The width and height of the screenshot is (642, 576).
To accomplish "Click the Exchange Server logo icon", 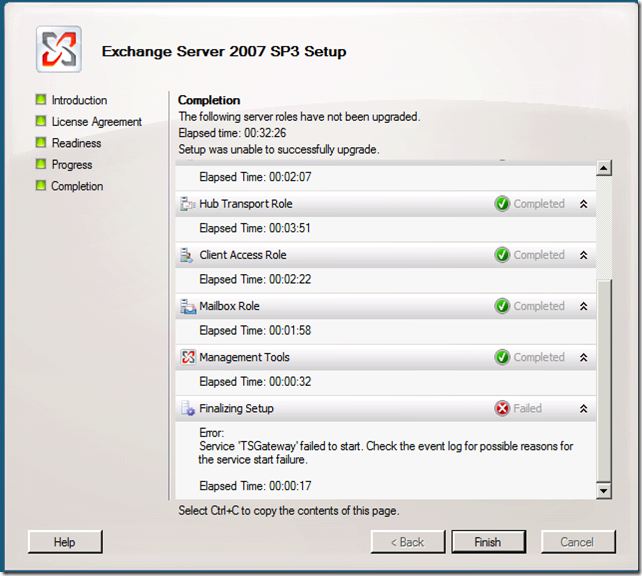I will pos(59,50).
